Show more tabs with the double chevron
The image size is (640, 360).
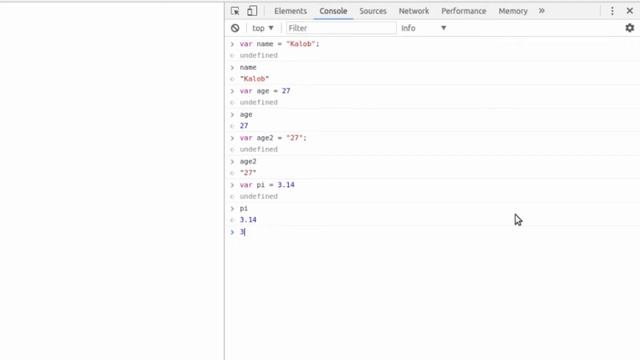pyautogui.click(x=542, y=11)
